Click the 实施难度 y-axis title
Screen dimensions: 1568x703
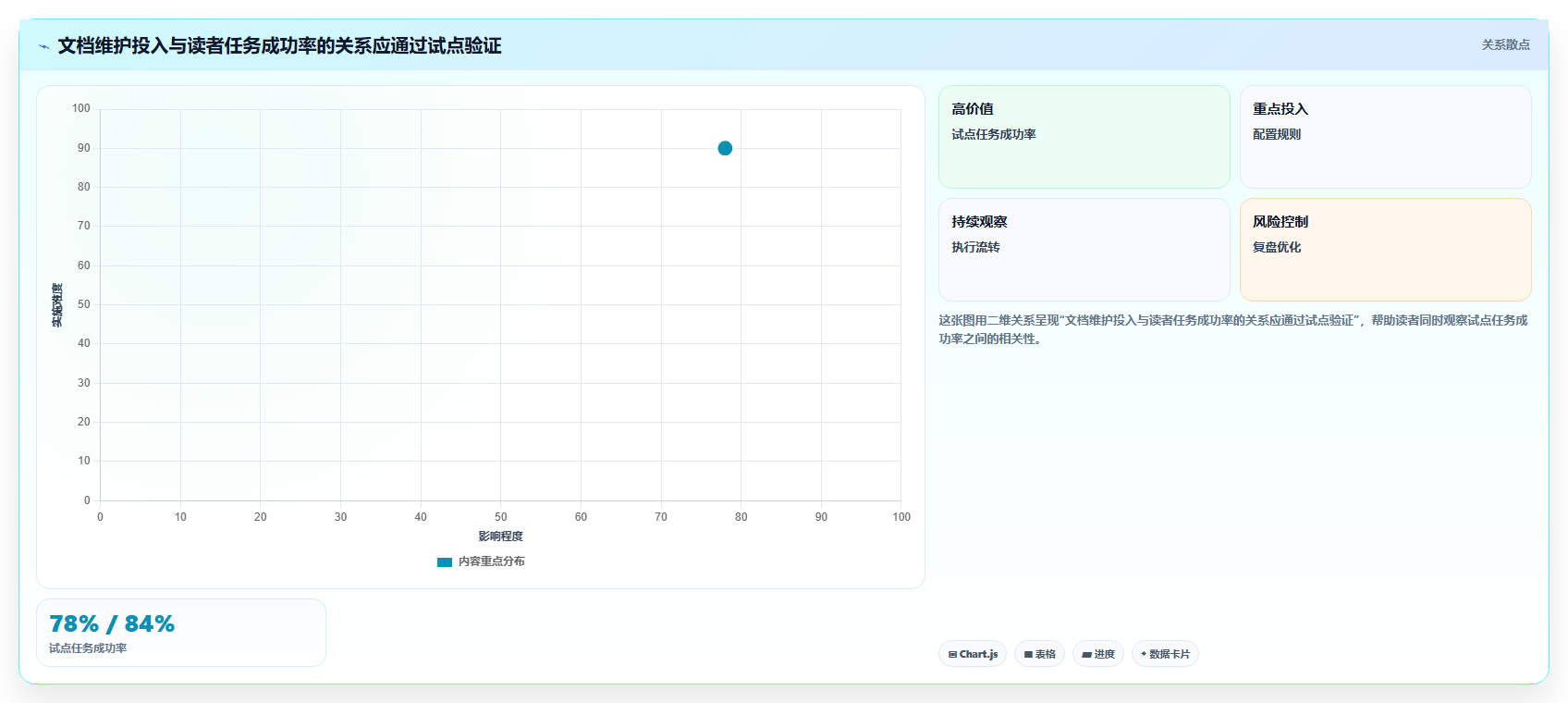(x=57, y=305)
